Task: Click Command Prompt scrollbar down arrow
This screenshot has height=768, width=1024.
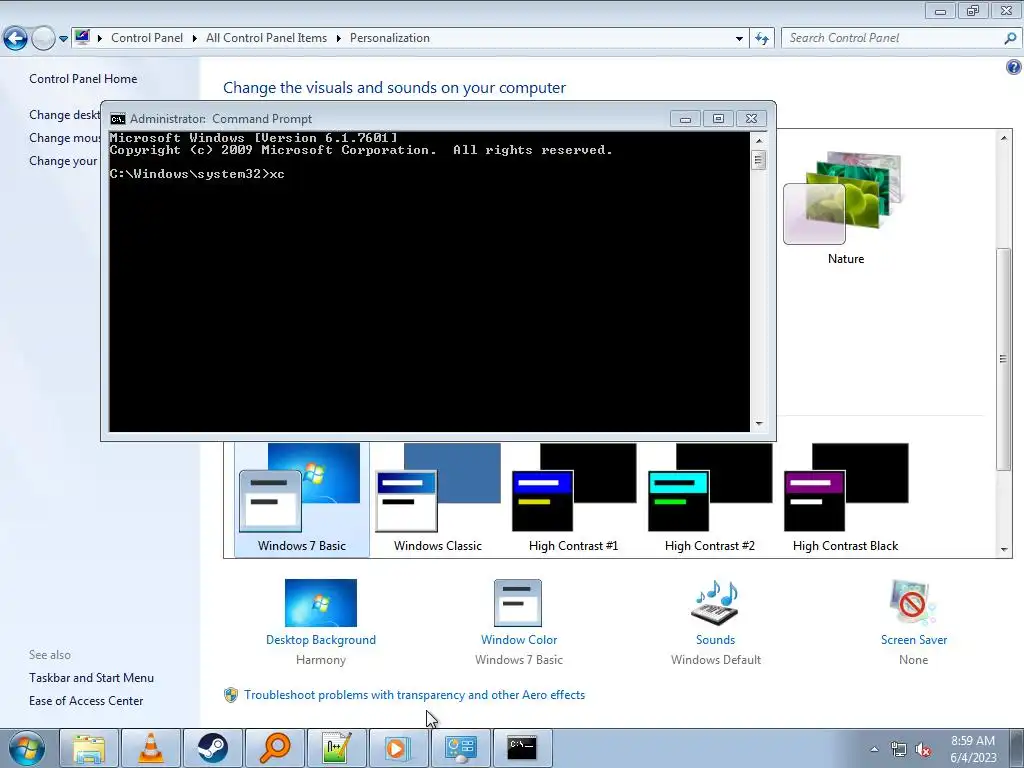Action: (x=758, y=424)
